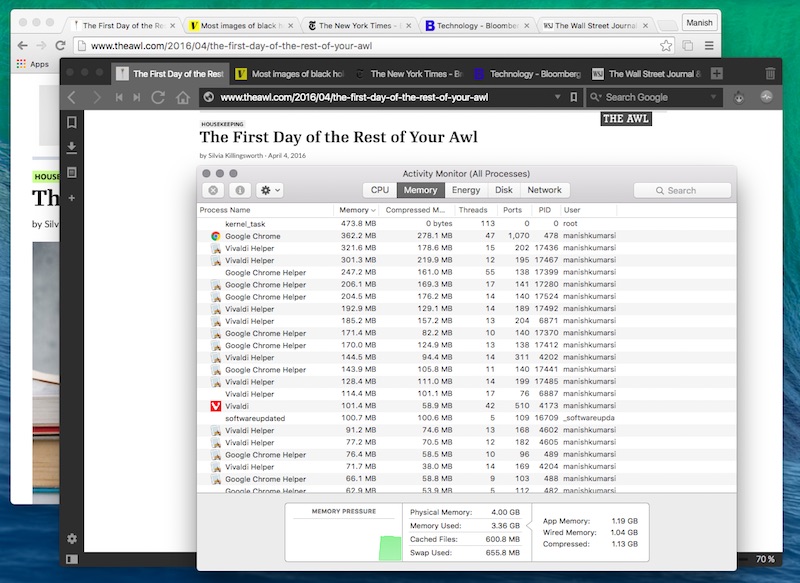Sort by User column header

[588, 210]
